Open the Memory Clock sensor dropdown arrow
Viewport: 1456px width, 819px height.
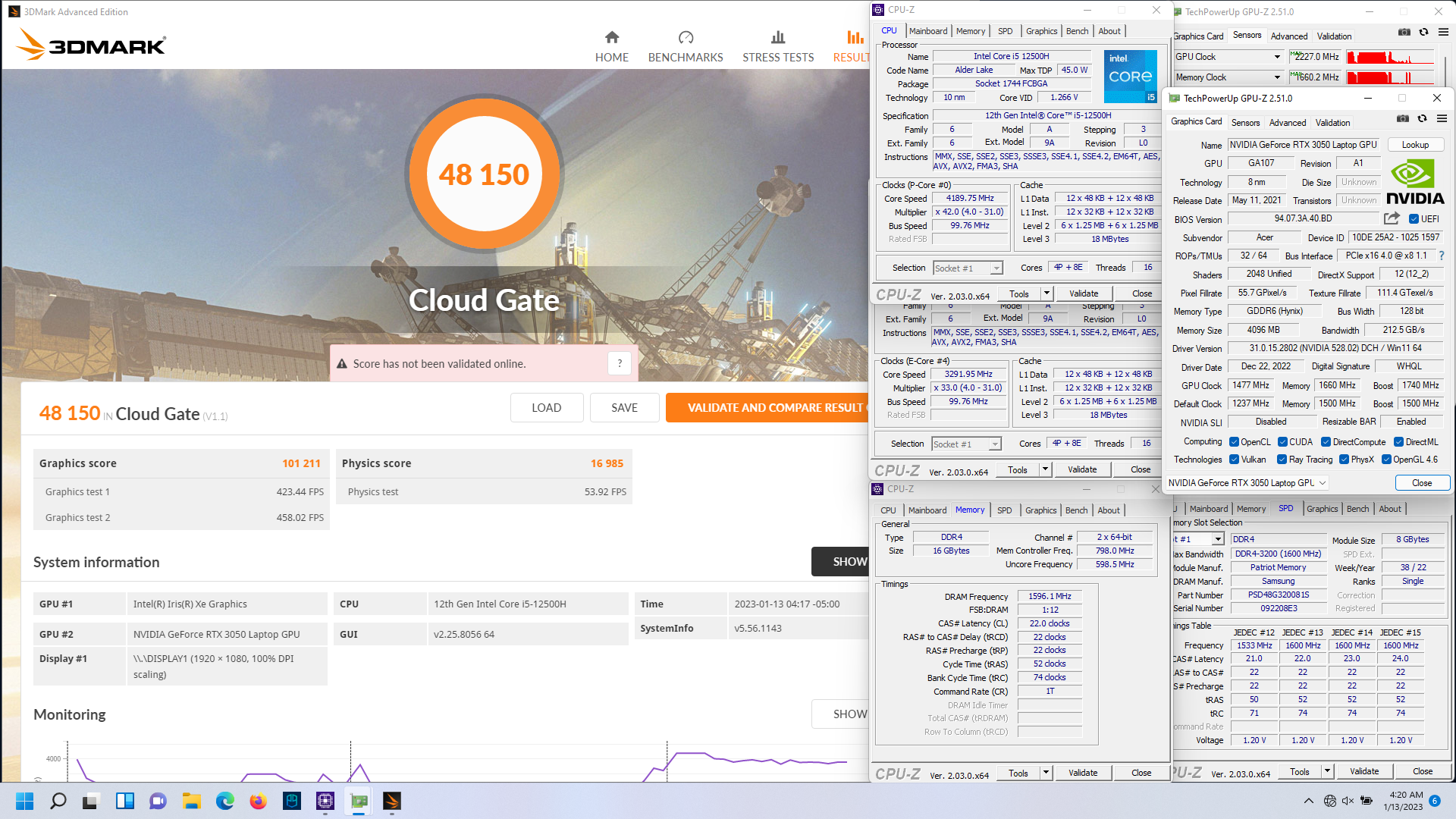pos(1277,77)
